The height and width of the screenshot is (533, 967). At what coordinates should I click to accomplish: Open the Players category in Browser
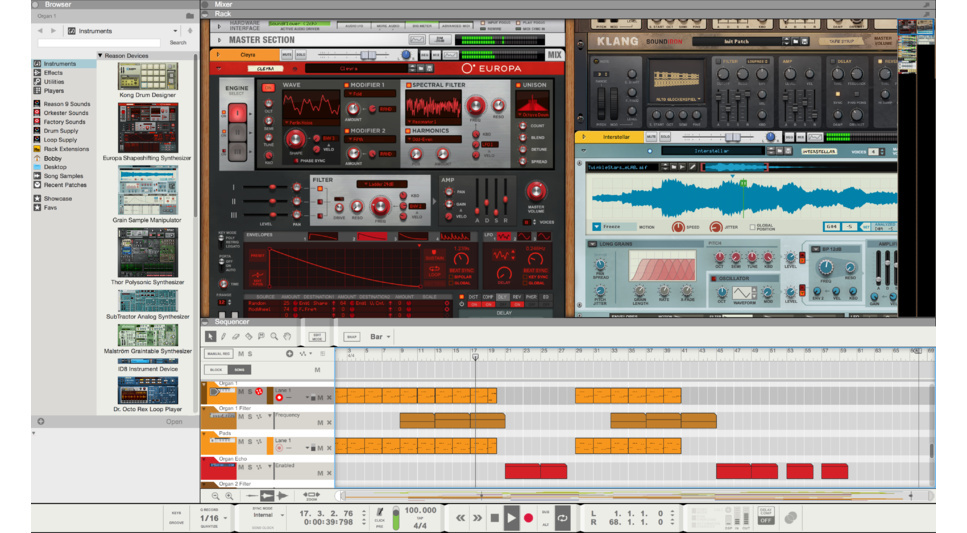(x=54, y=91)
